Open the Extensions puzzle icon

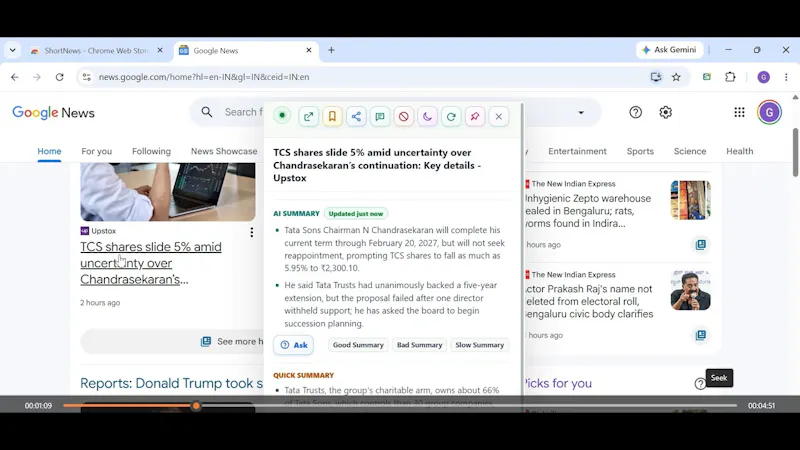pyautogui.click(x=730, y=77)
